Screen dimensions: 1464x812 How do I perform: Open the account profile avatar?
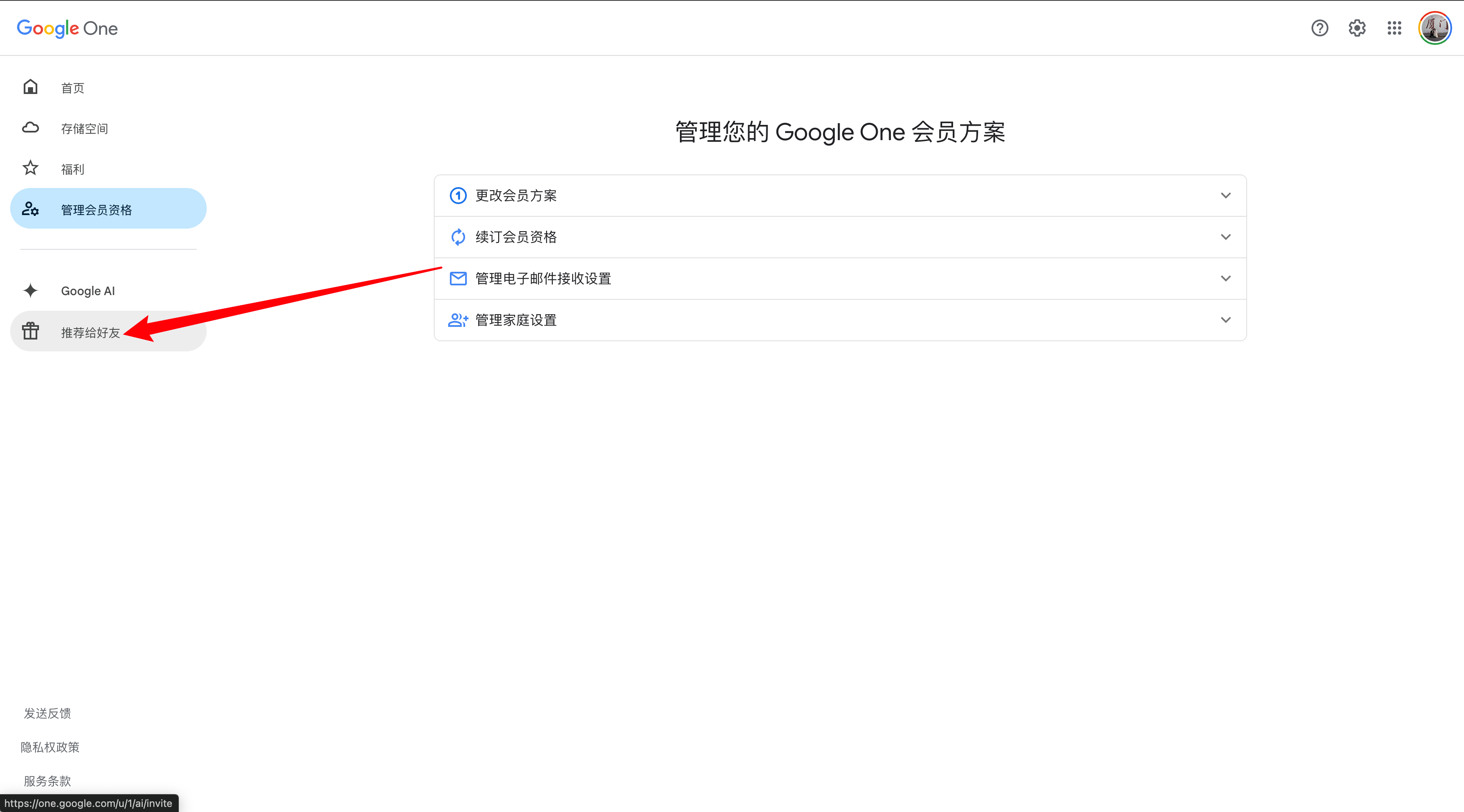[1434, 28]
